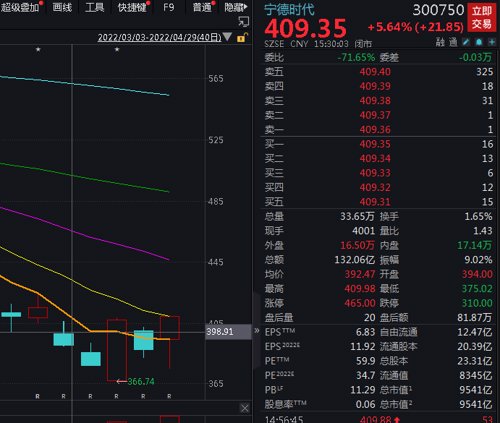Click the 卖一 price 409.36
The width and height of the screenshot is (500, 423).
(375, 129)
